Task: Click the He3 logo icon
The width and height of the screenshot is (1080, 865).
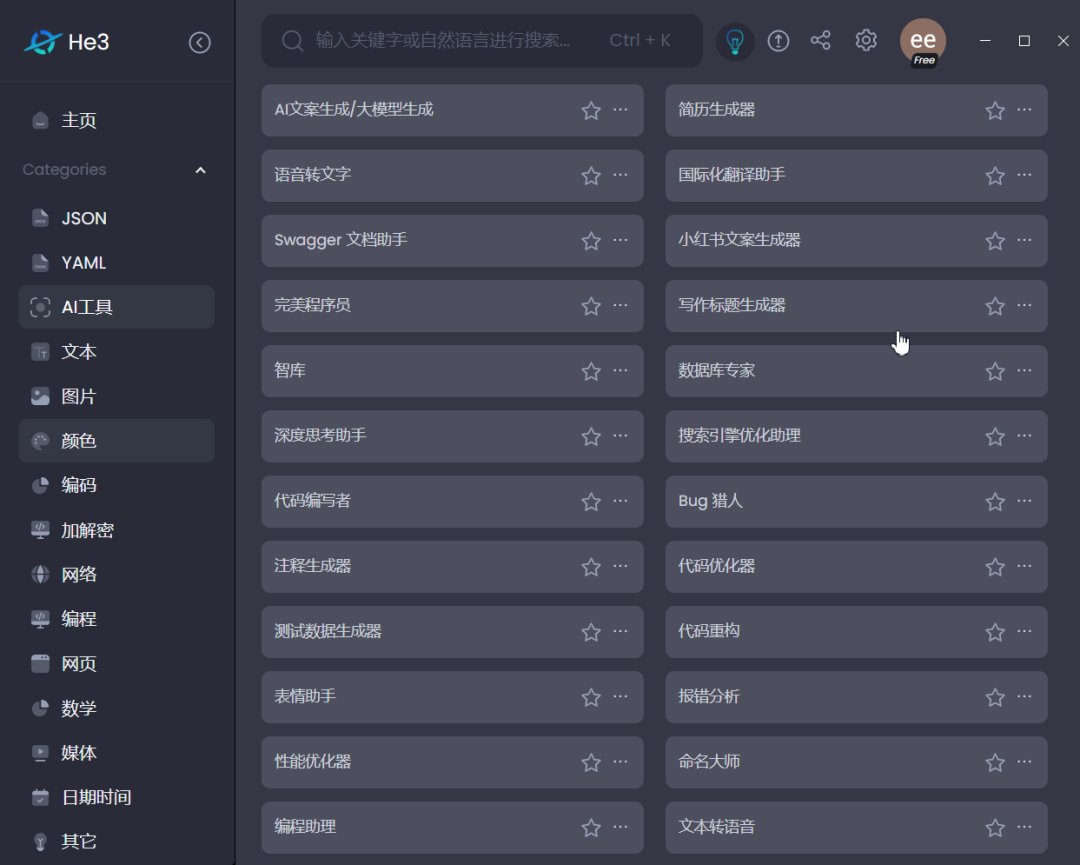Action: (42, 42)
